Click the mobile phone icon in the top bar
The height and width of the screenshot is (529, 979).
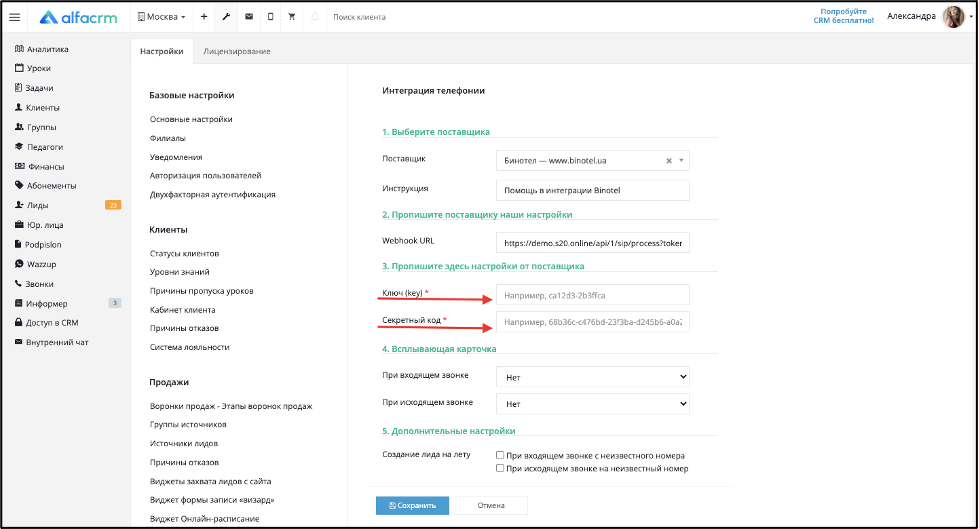[270, 17]
